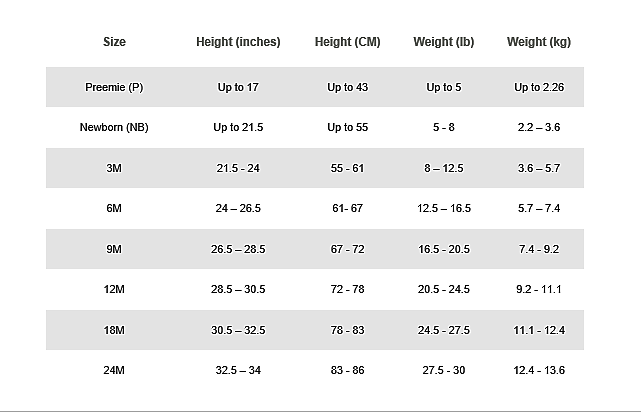Click the 6M size label
The width and height of the screenshot is (641, 412).
click(x=114, y=209)
